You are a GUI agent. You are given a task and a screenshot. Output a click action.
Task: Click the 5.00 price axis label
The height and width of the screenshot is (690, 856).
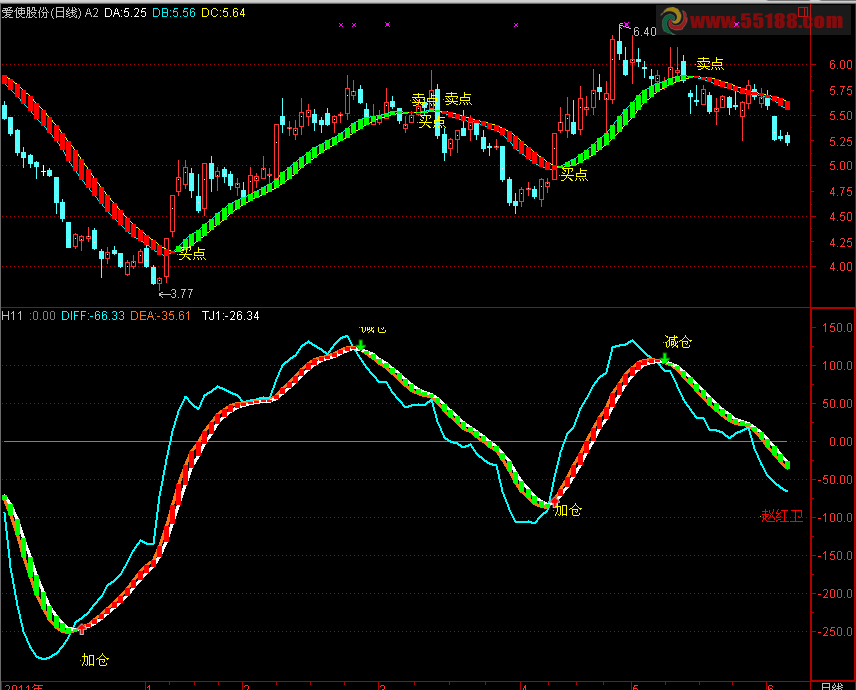[x=841, y=166]
